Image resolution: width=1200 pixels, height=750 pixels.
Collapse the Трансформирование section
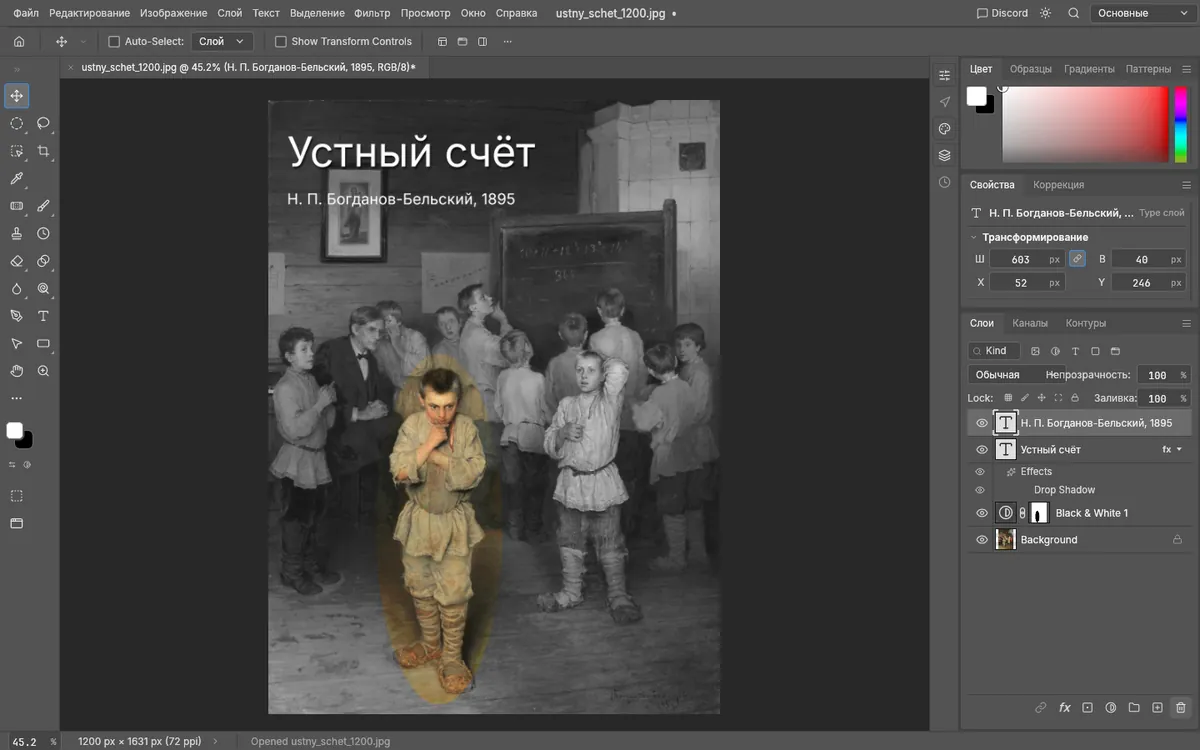974,237
